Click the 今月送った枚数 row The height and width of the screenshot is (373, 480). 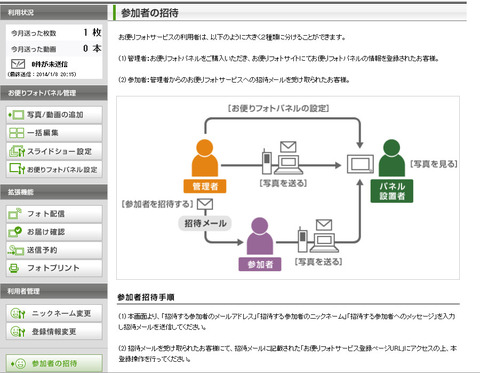click(x=54, y=33)
